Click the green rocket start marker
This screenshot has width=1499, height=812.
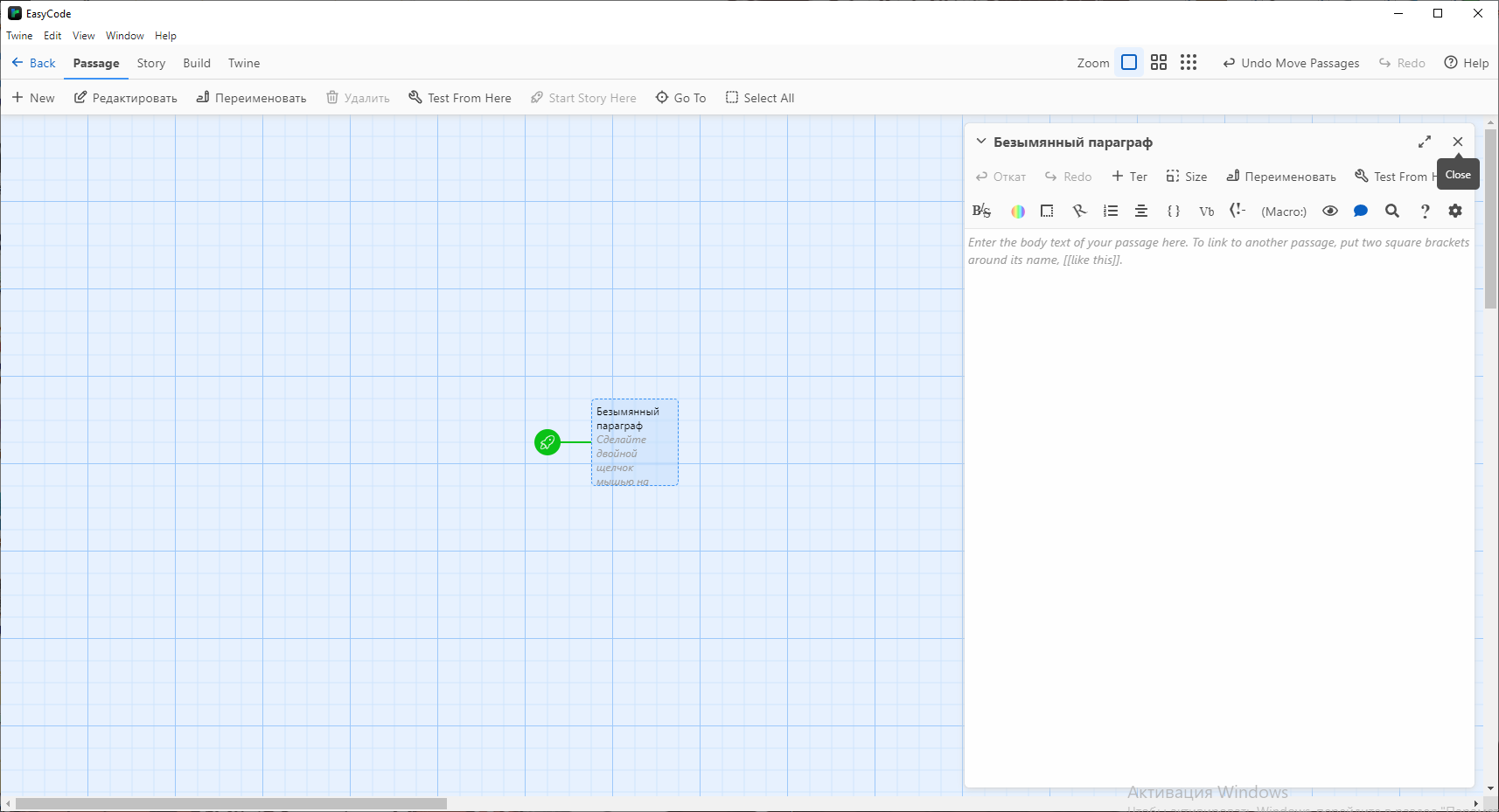pos(547,442)
